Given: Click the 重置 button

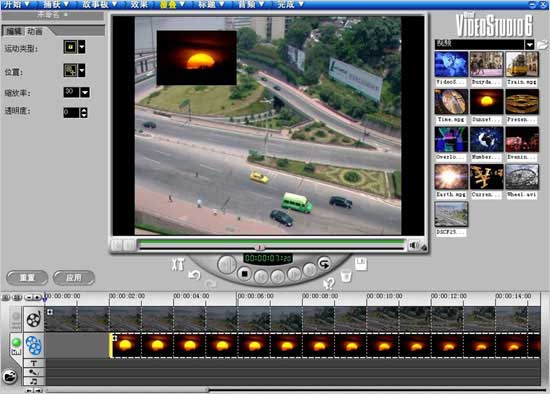Looking at the screenshot, I should 27,278.
